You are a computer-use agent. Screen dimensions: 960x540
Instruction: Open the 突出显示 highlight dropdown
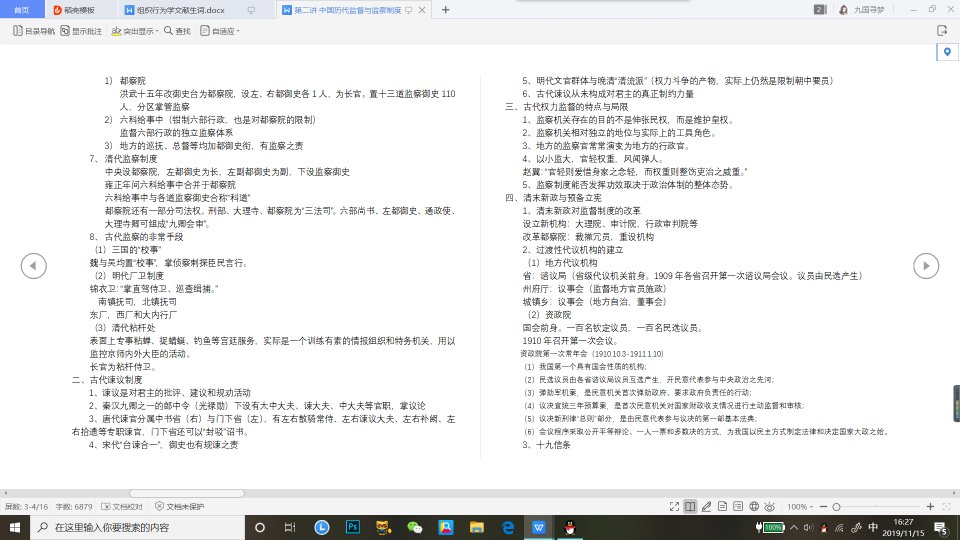coord(135,31)
